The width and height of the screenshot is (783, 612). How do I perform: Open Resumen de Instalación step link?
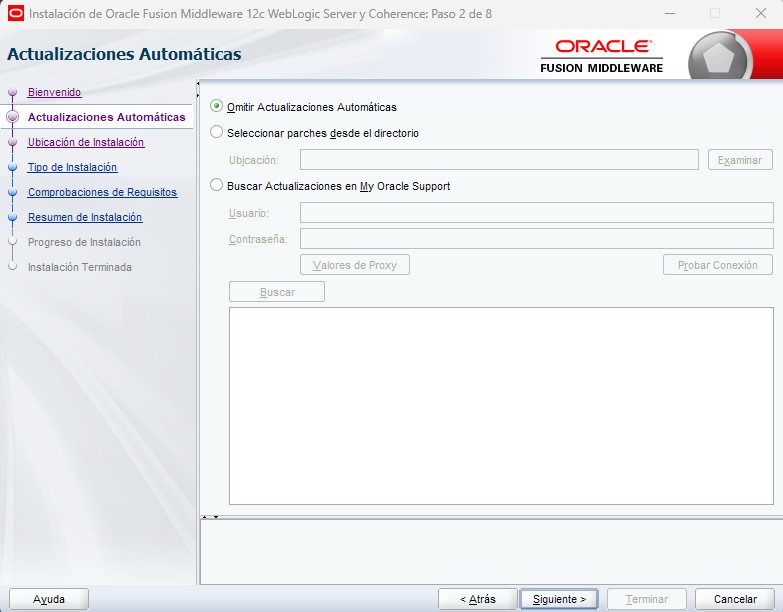click(x=85, y=217)
